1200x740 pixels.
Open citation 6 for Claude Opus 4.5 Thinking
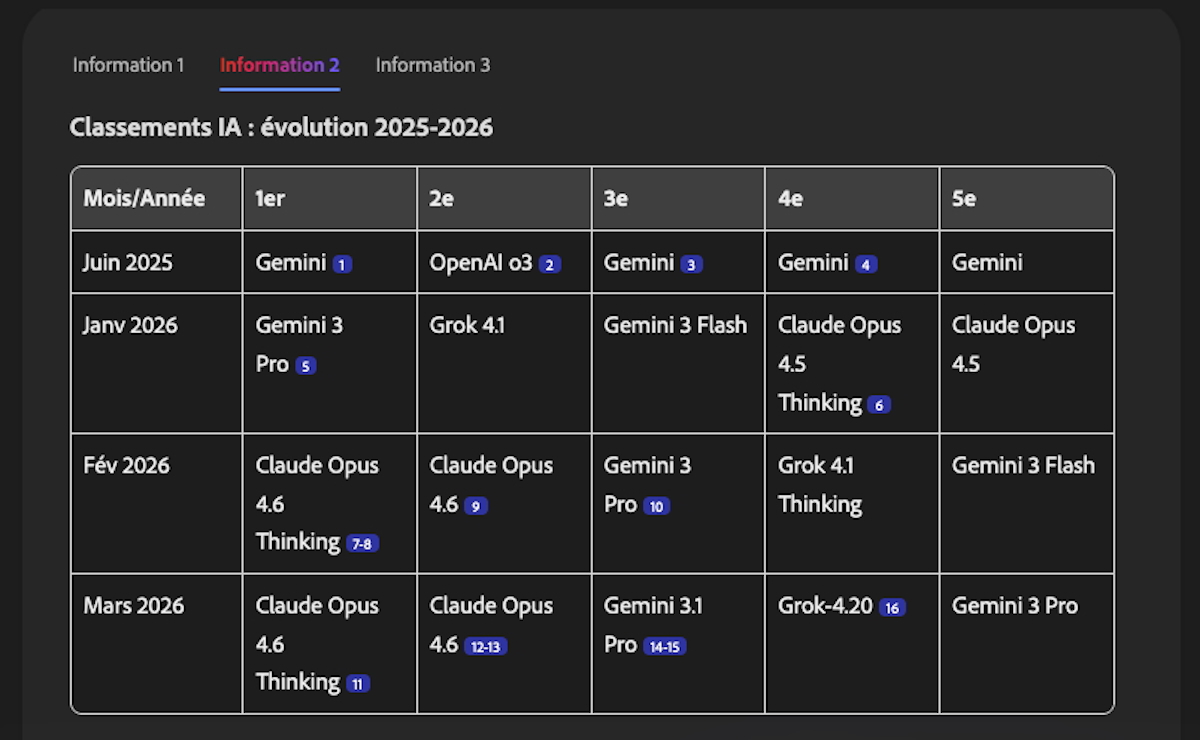pyautogui.click(x=879, y=405)
